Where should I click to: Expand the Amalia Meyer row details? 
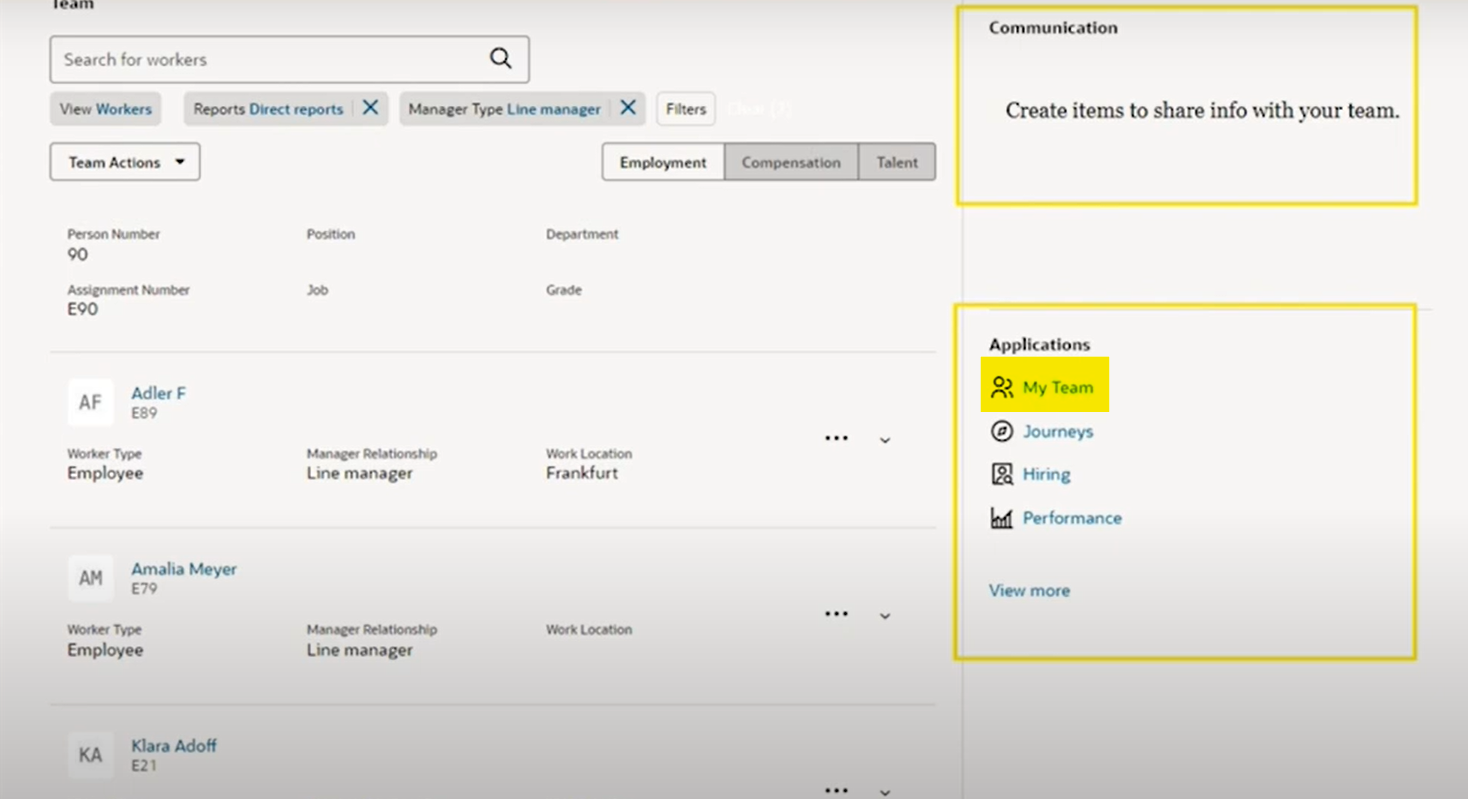coord(884,615)
